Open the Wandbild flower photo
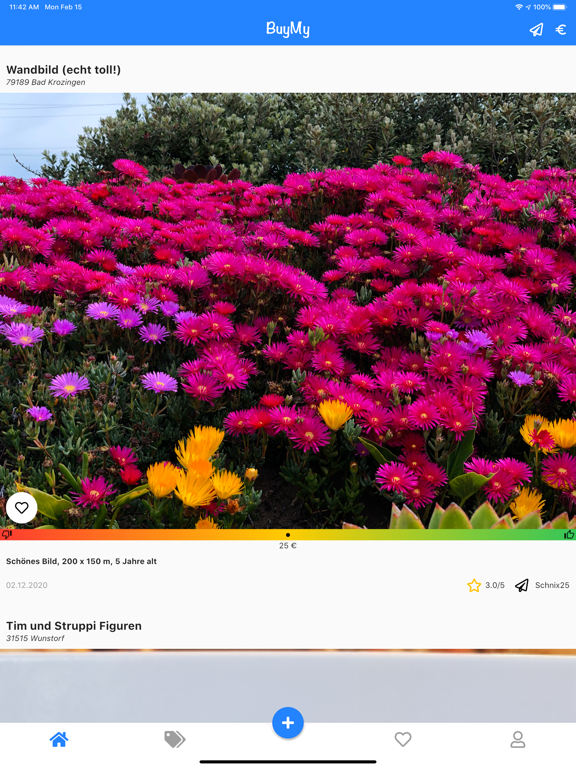The width and height of the screenshot is (576, 768). click(288, 311)
